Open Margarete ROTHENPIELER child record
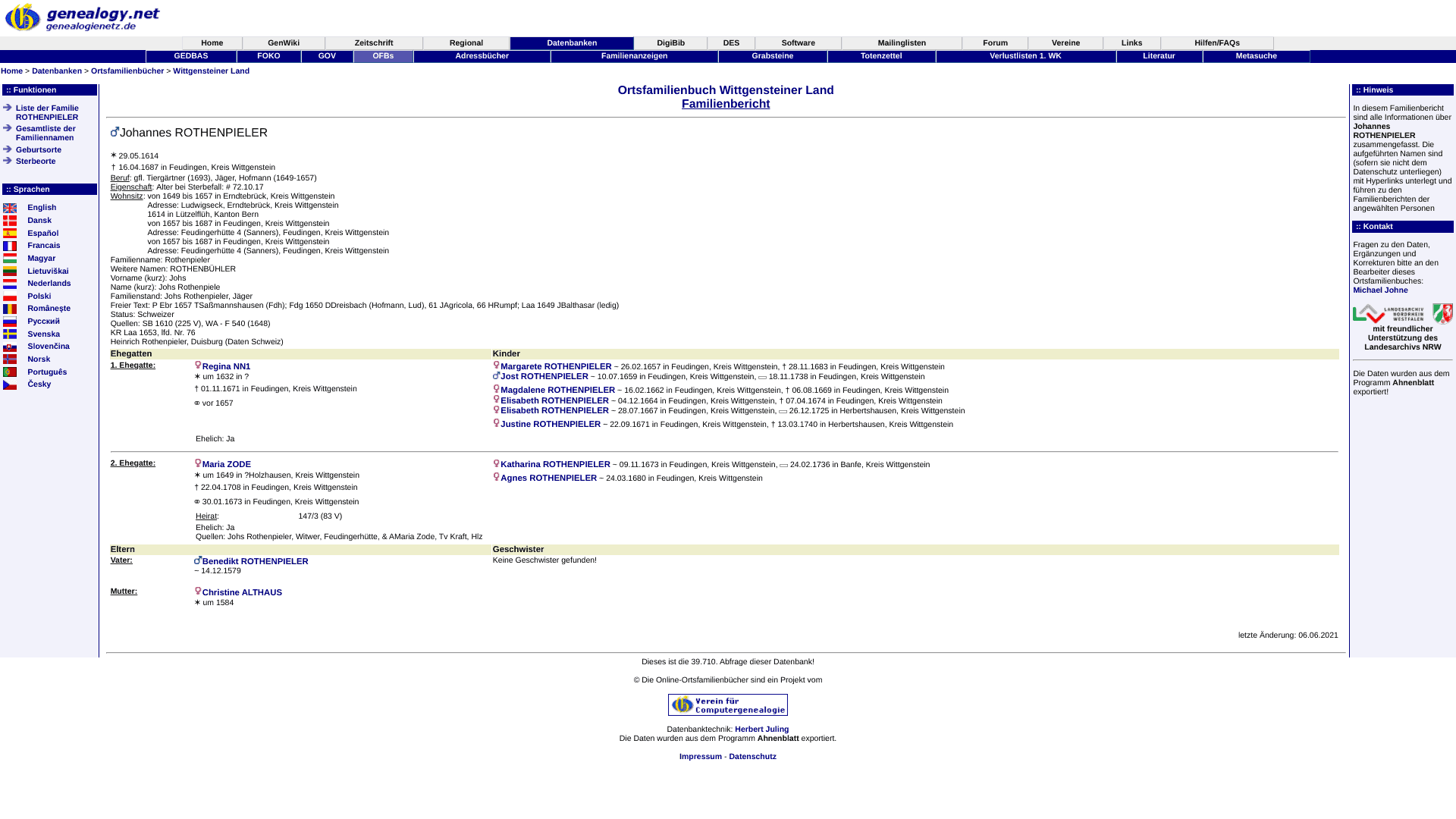The height and width of the screenshot is (819, 1456). point(556,367)
